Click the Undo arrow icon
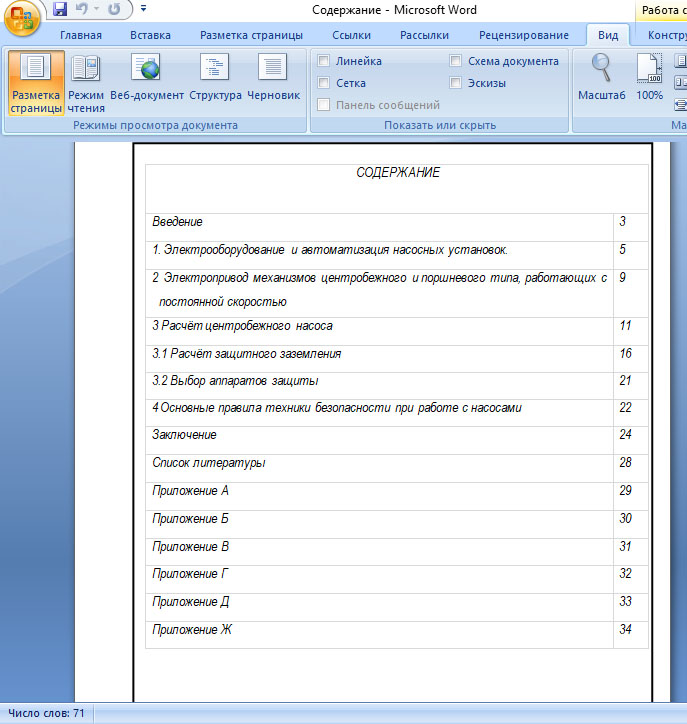This screenshot has width=687, height=724. pyautogui.click(x=82, y=10)
